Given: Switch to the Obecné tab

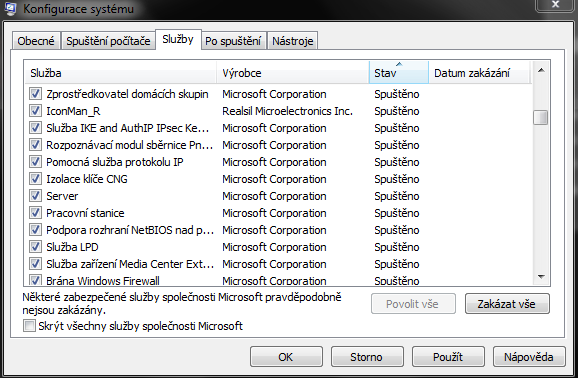Looking at the screenshot, I should tap(36, 41).
